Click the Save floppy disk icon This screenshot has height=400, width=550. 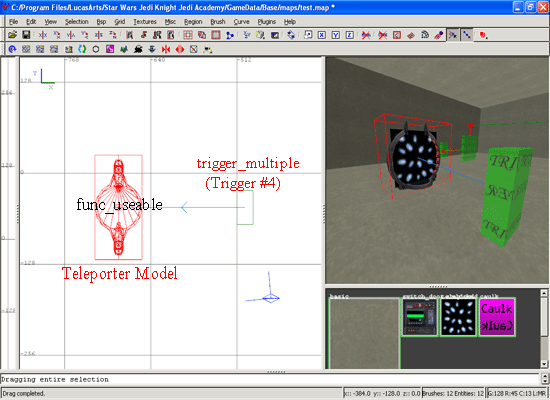[x=26, y=35]
